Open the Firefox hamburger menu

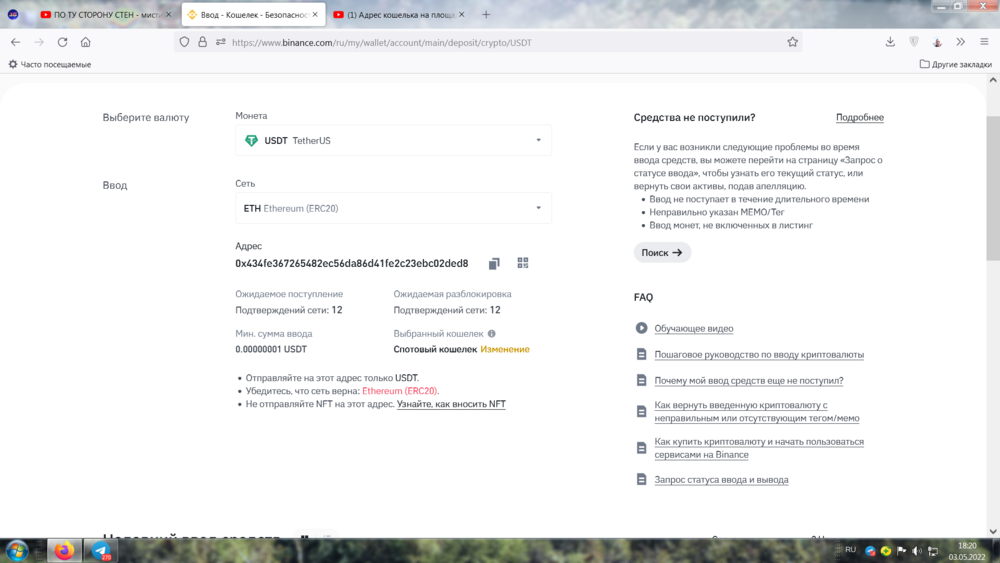click(x=984, y=42)
